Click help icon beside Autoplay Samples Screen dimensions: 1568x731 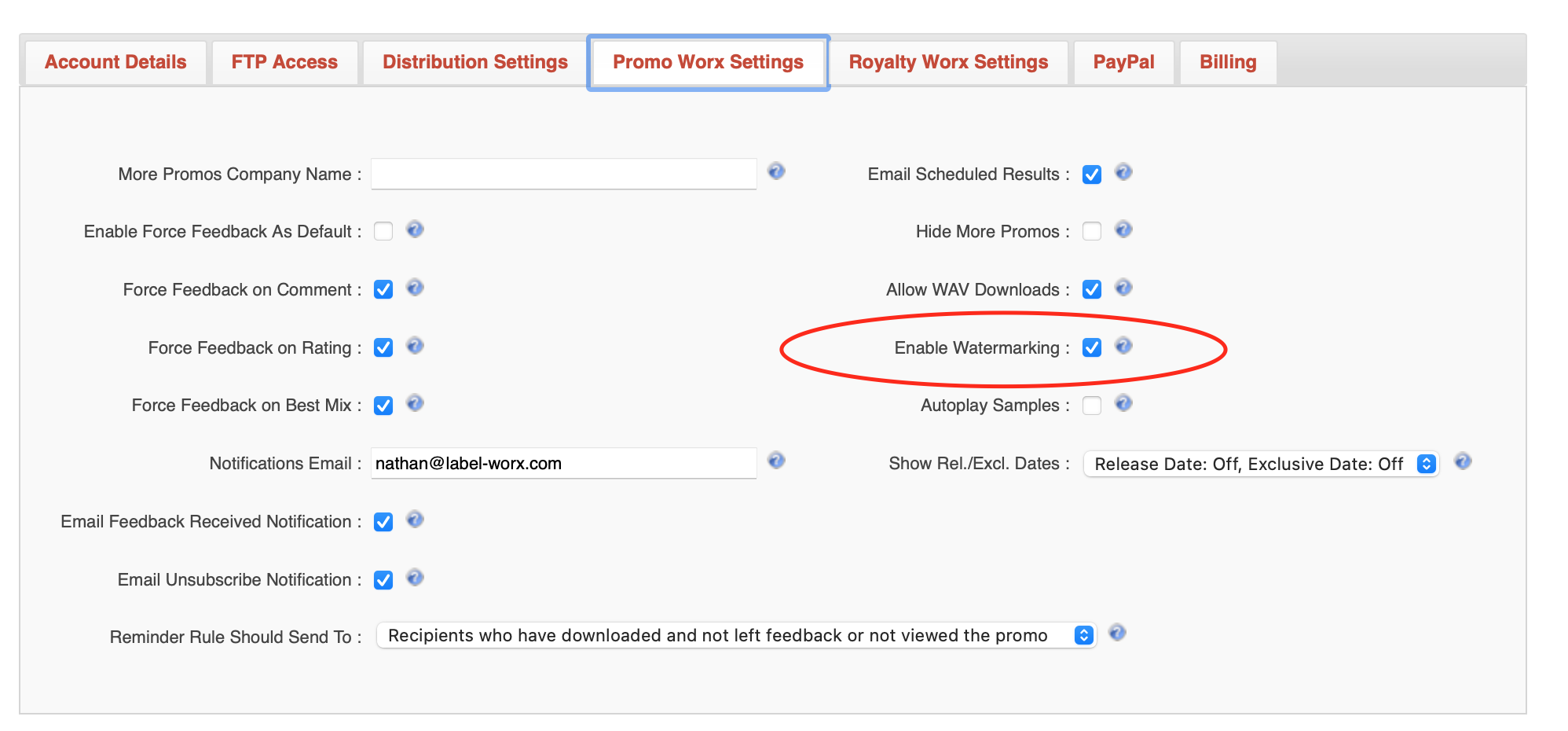[x=1123, y=404]
